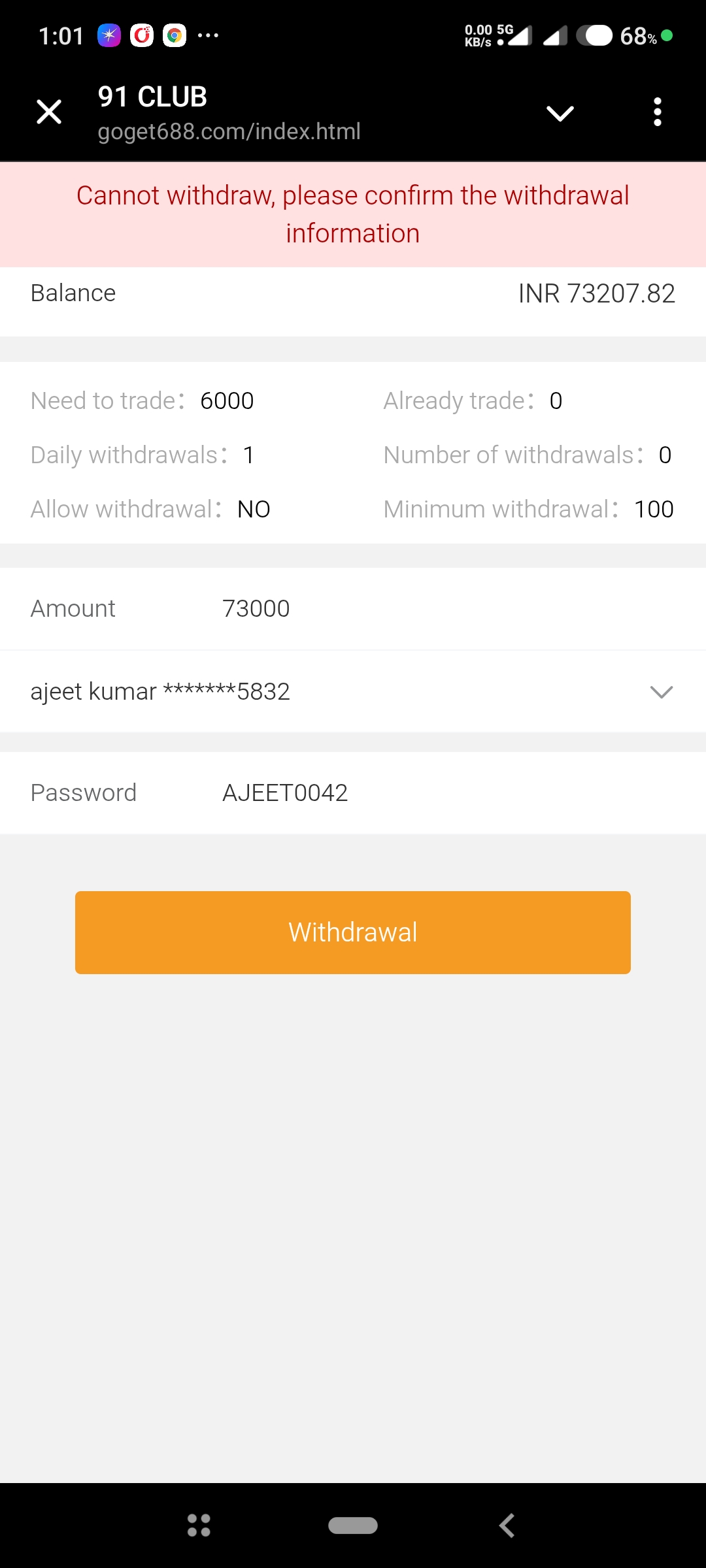The width and height of the screenshot is (706, 1568).
Task: Tap the battery indicator in status bar
Action: [x=594, y=35]
